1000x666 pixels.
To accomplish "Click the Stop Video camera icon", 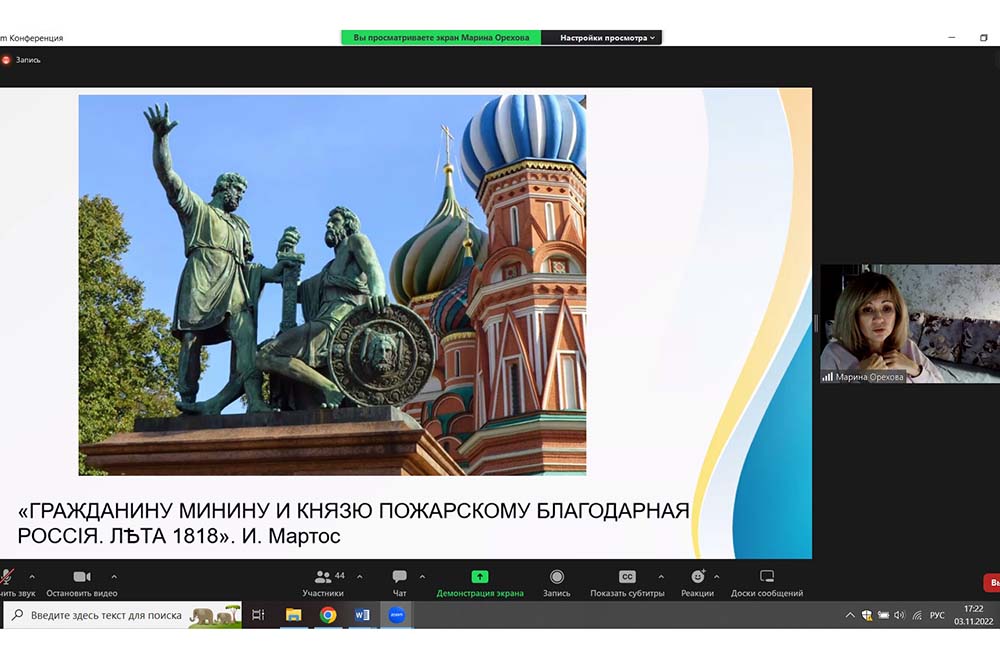I will click(81, 577).
